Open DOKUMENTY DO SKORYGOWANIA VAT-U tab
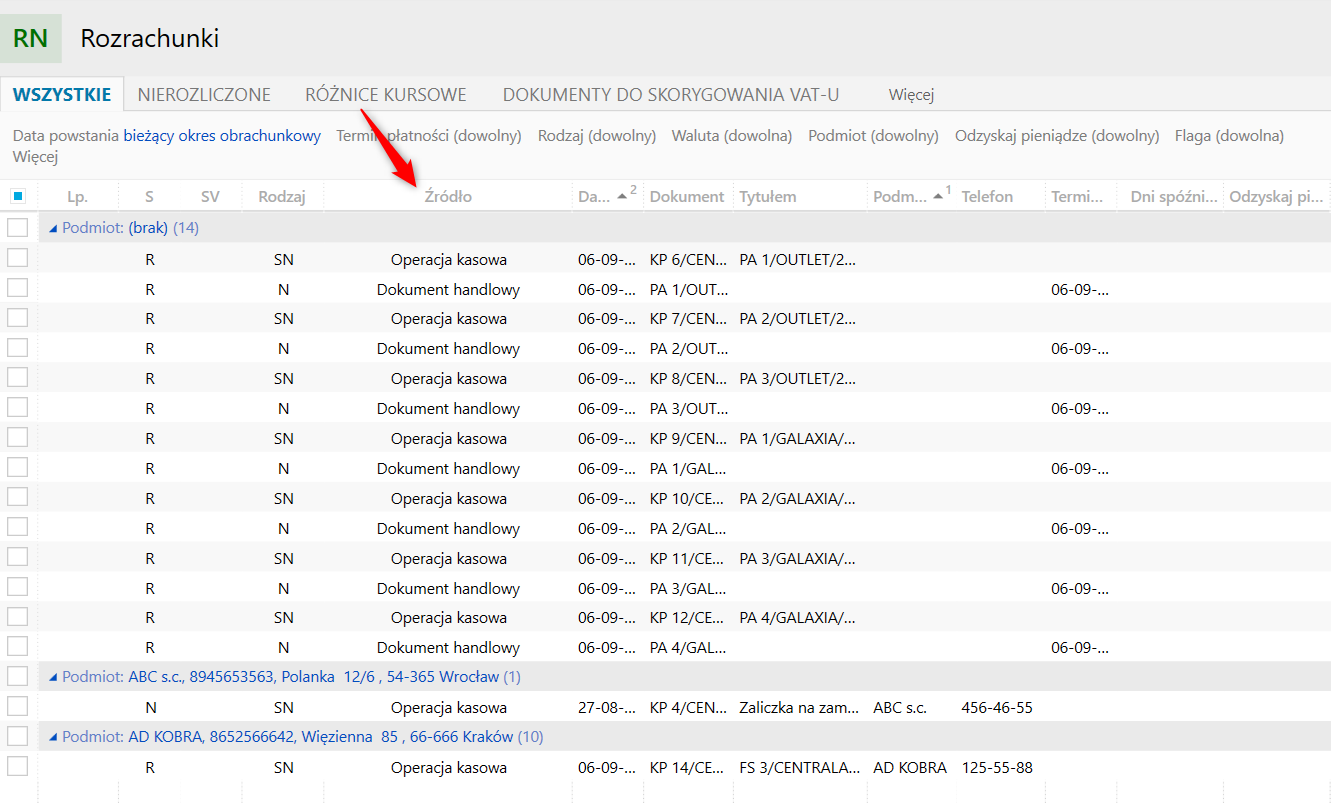Image resolution: width=1331 pixels, height=803 pixels. tap(671, 95)
